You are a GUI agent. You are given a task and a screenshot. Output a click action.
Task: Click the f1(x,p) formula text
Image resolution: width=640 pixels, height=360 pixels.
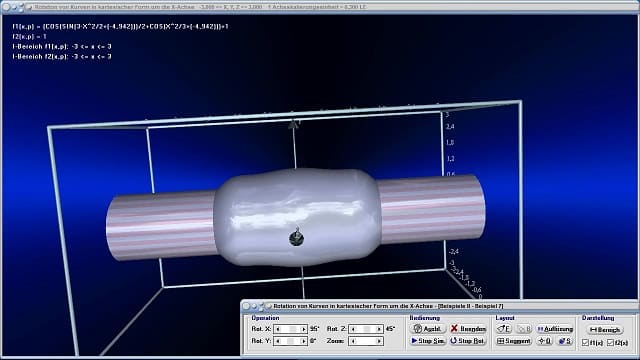click(120, 26)
